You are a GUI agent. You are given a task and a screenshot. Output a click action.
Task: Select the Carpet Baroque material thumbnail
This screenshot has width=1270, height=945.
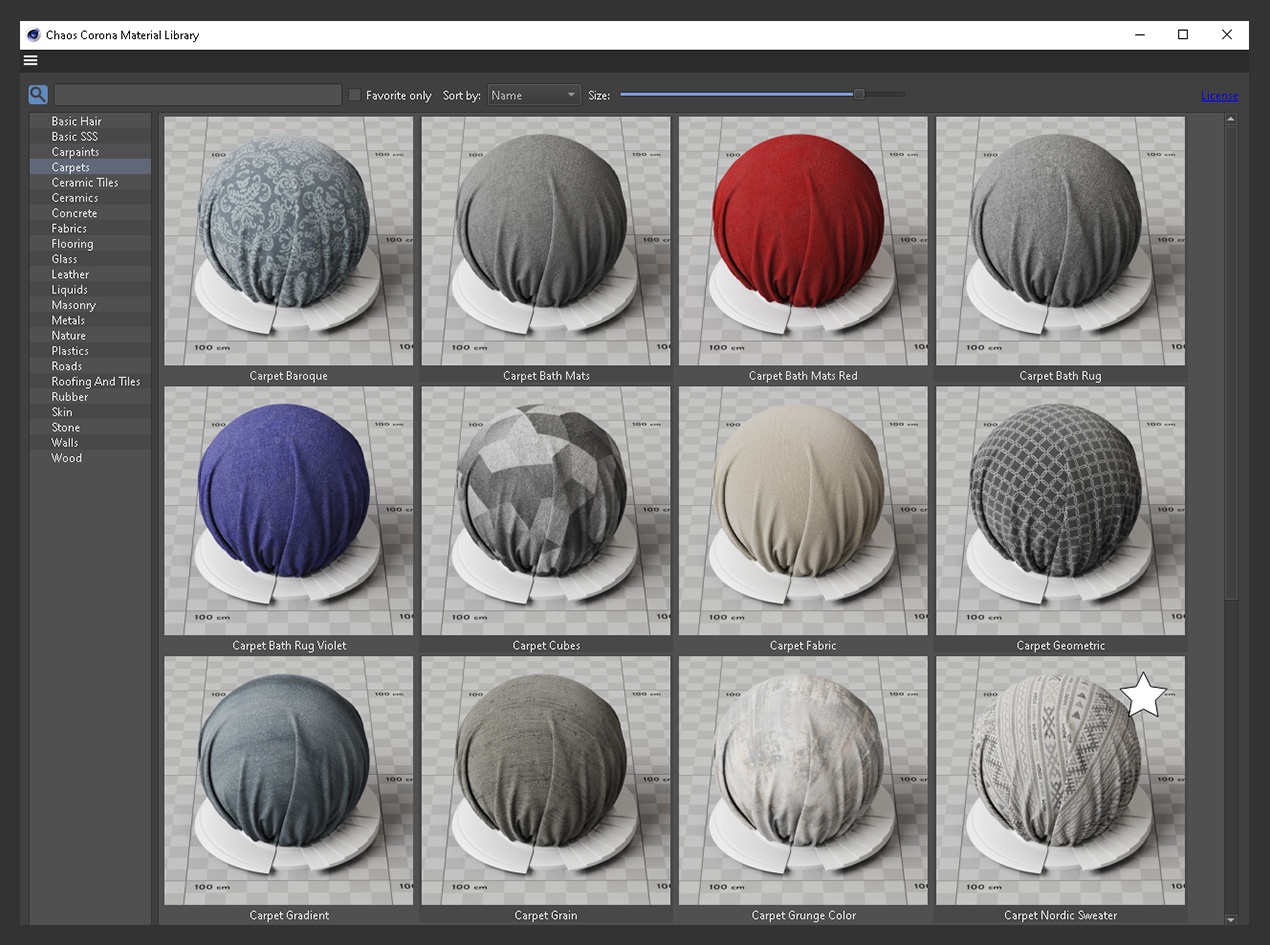click(x=288, y=241)
